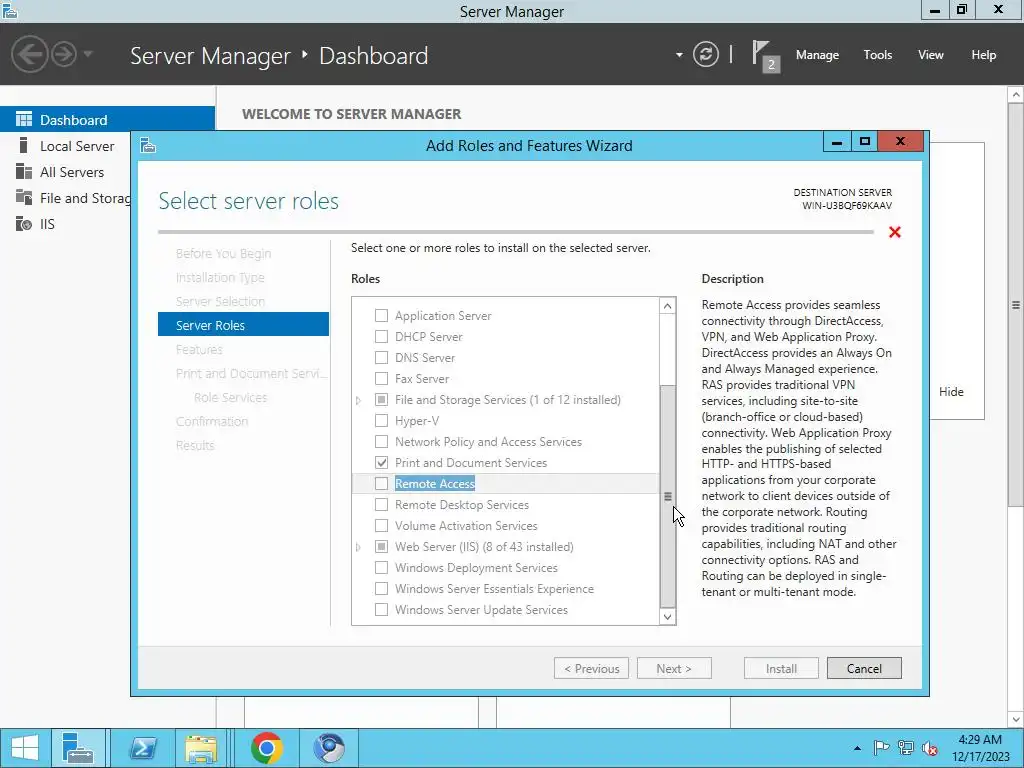
Task: Refresh the Server Manager dashboard
Action: (x=706, y=54)
